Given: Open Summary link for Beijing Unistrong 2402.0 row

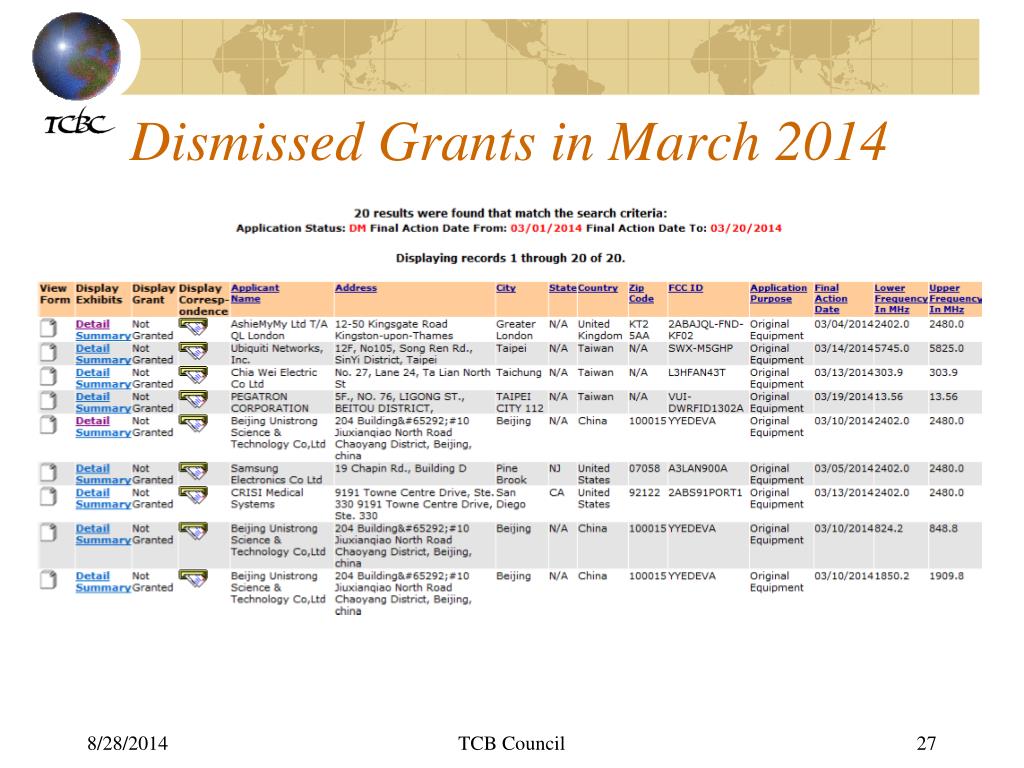Looking at the screenshot, I should 103,432.
